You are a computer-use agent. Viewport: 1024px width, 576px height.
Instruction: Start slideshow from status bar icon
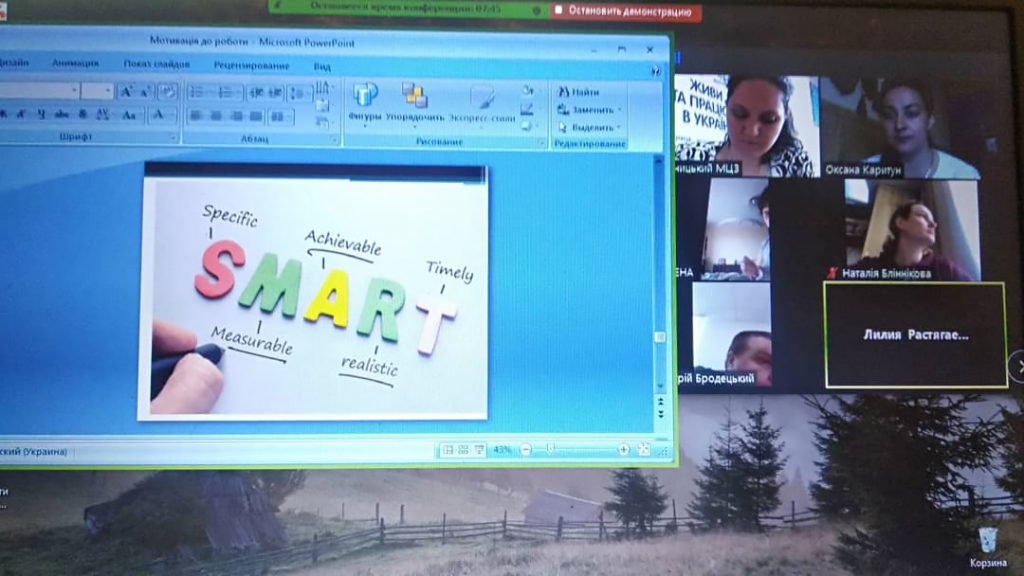479,450
